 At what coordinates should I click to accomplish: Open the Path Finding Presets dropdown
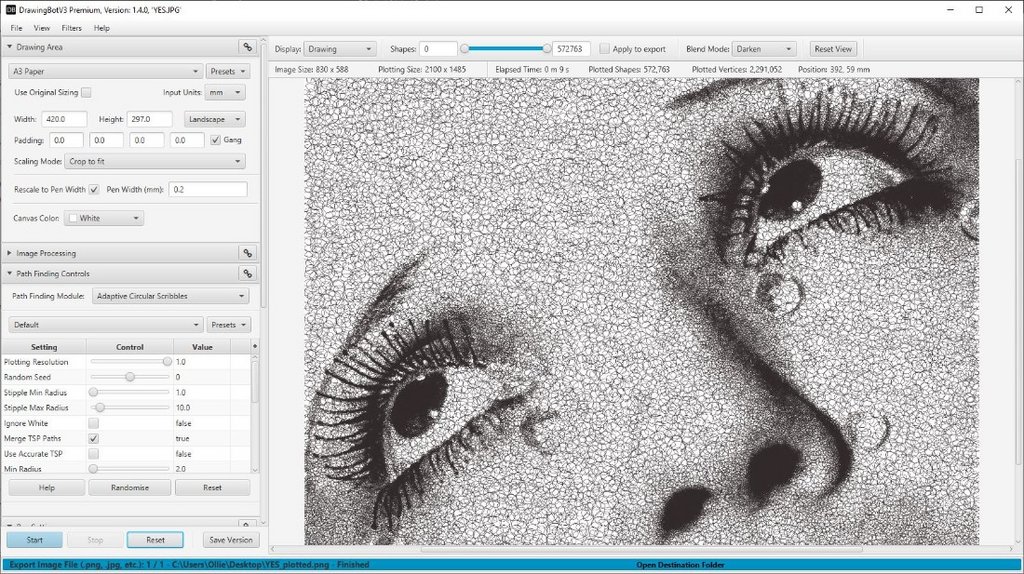click(x=229, y=325)
